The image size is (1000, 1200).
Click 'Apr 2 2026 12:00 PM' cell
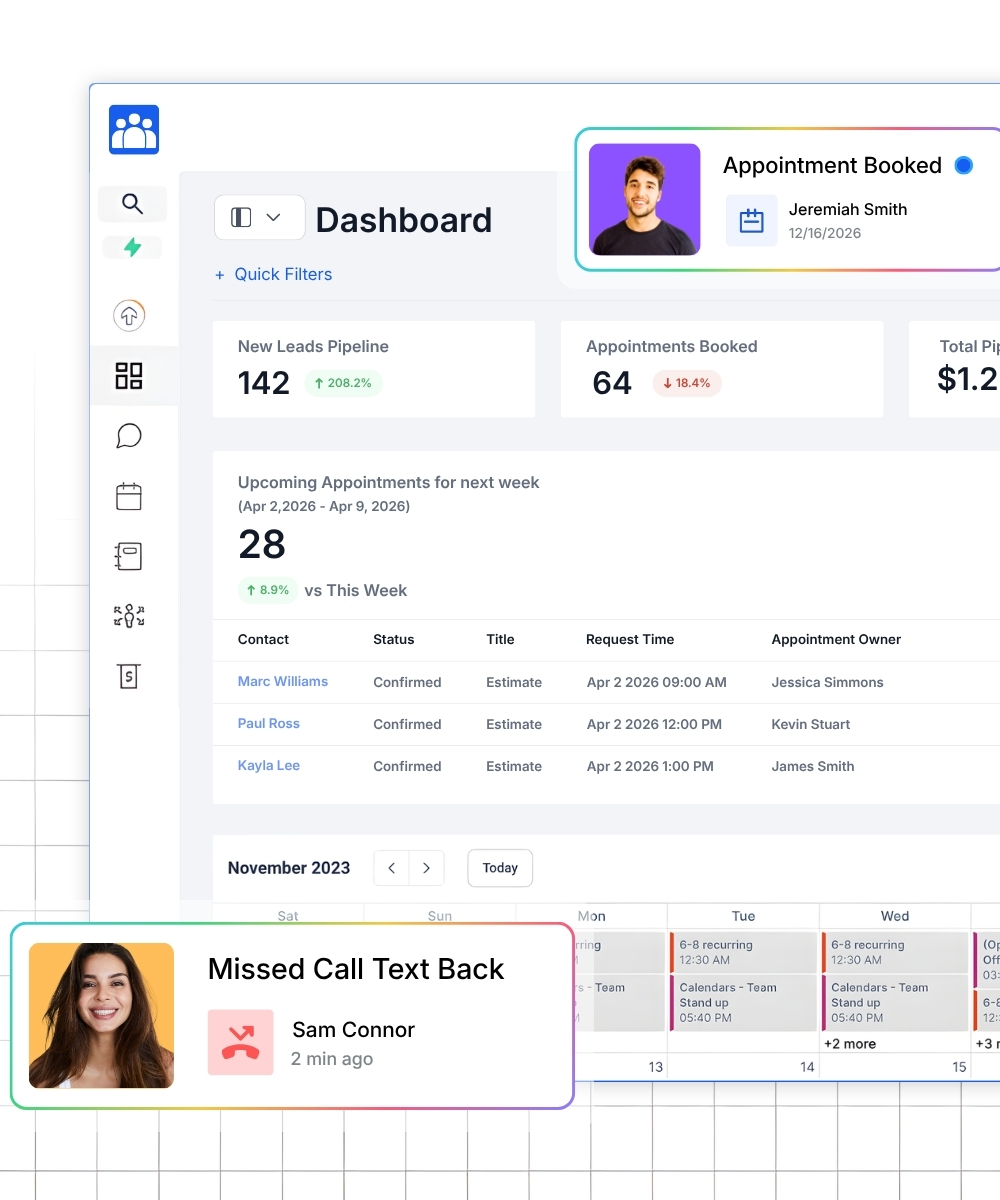[x=654, y=724]
